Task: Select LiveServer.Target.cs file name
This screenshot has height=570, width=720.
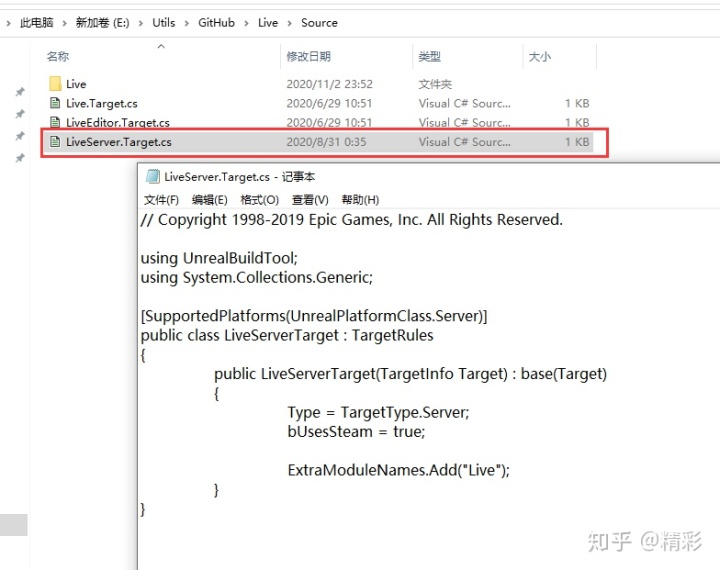Action: tap(118, 142)
